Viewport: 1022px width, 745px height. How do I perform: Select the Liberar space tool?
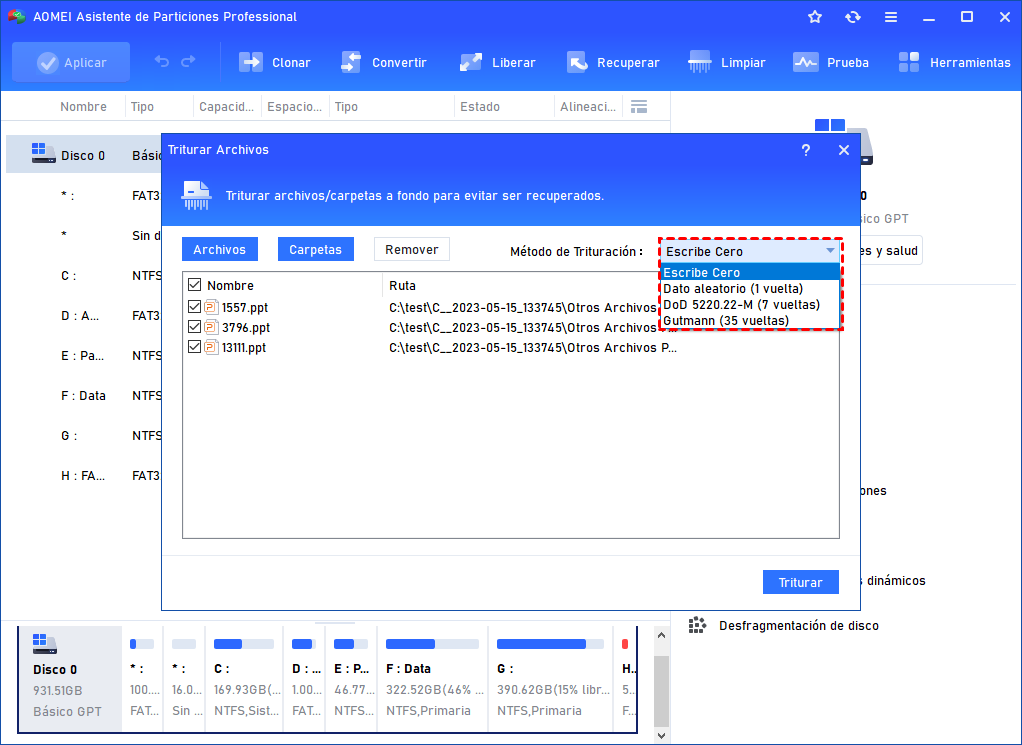pyautogui.click(x=471, y=62)
